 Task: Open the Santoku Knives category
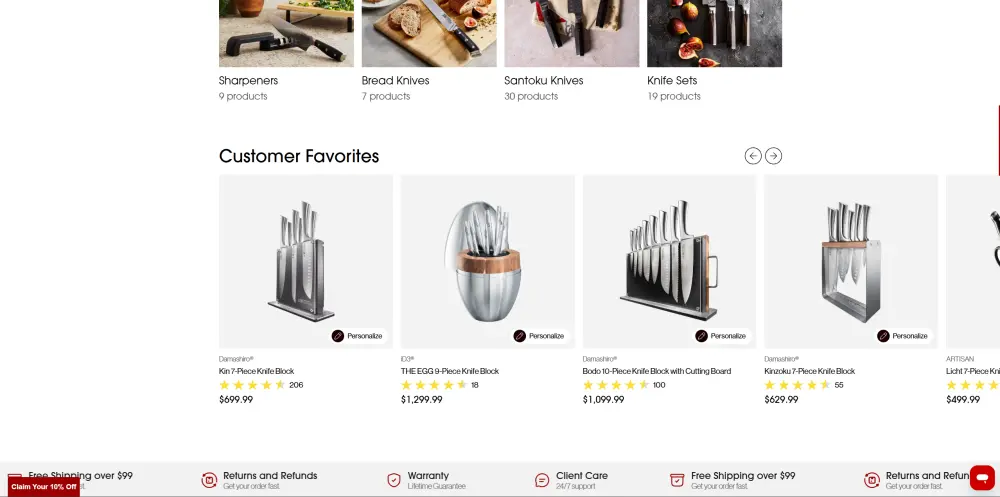pyautogui.click(x=543, y=80)
